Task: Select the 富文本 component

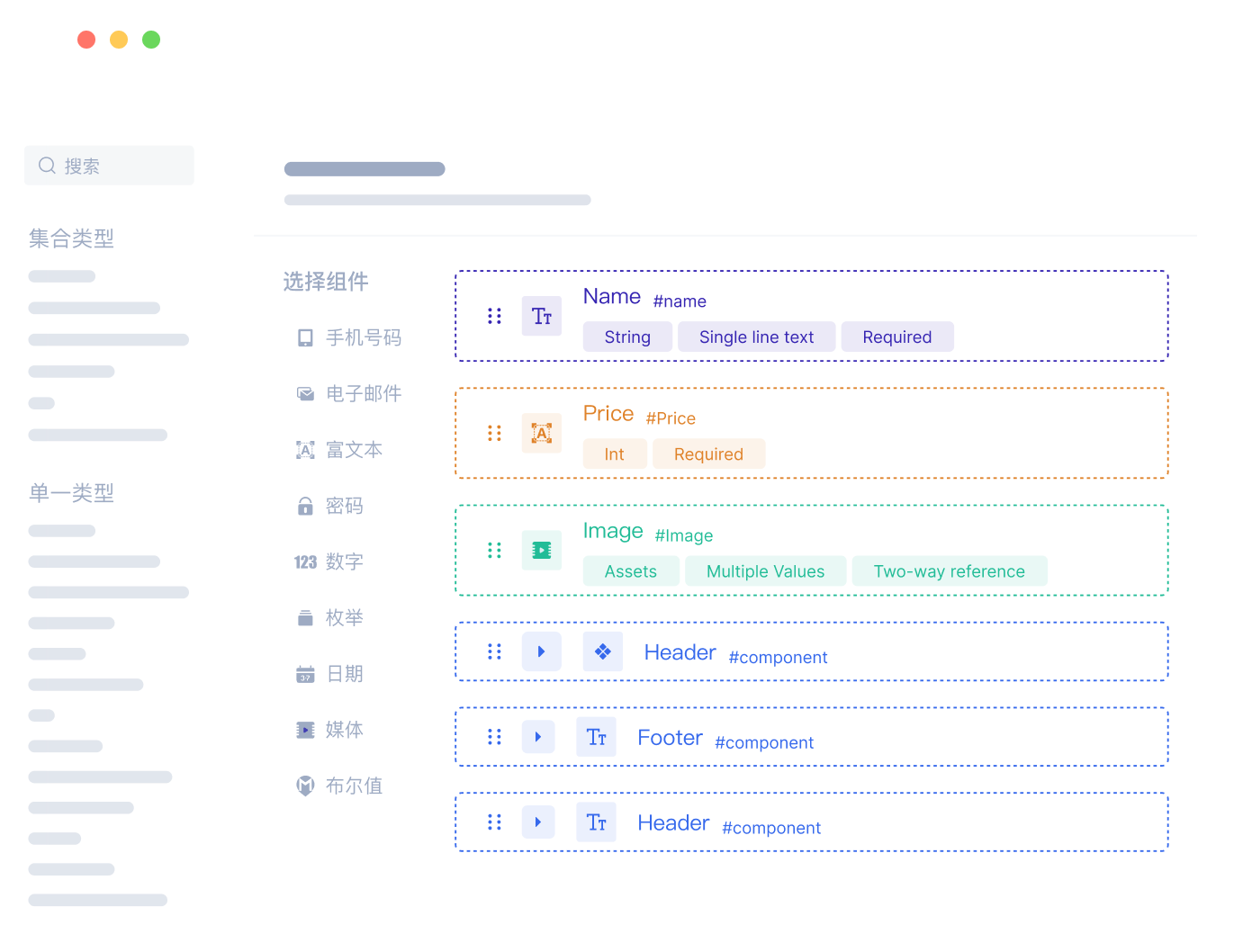Action: (x=339, y=450)
